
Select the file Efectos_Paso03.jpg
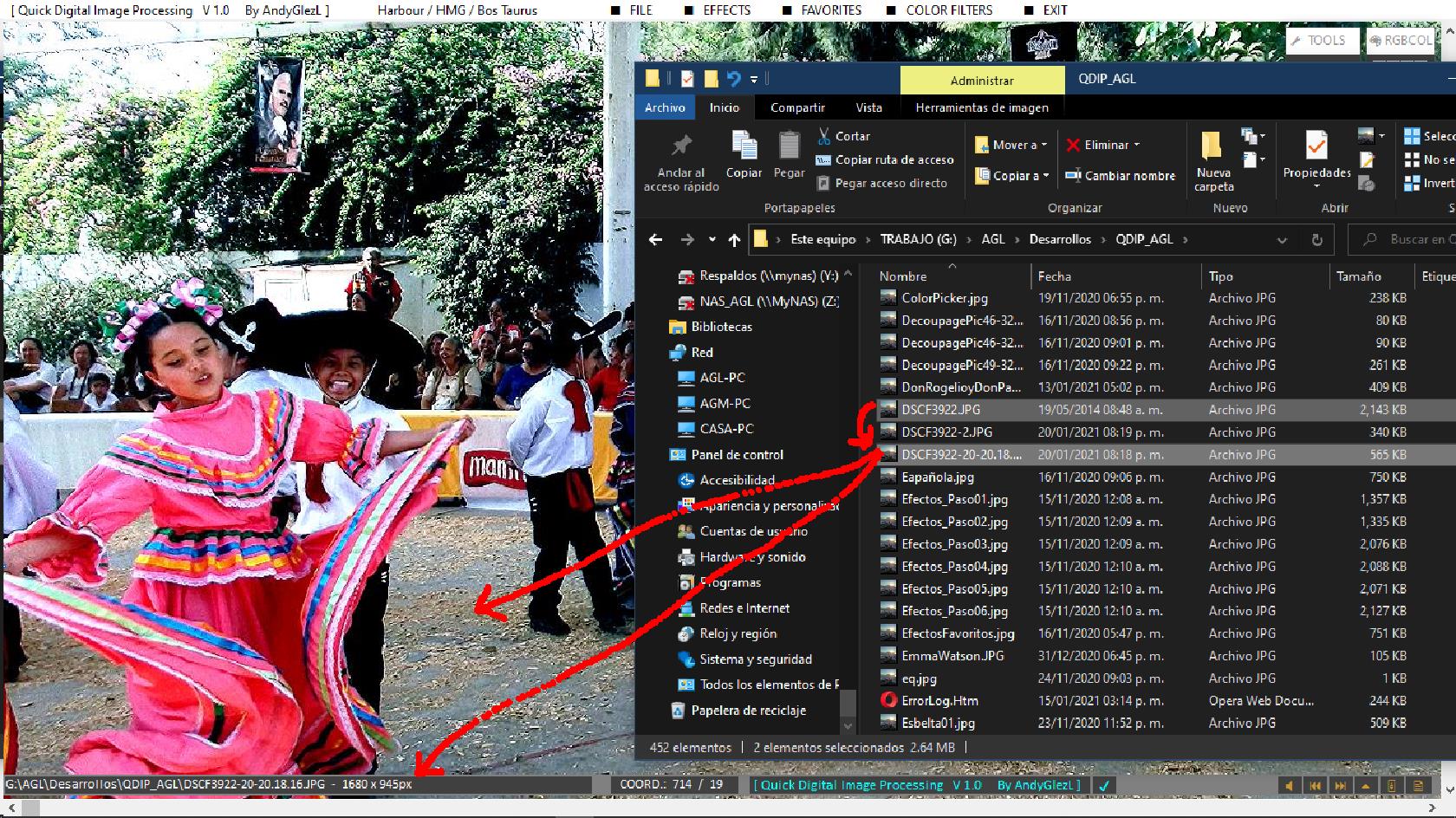[953, 544]
